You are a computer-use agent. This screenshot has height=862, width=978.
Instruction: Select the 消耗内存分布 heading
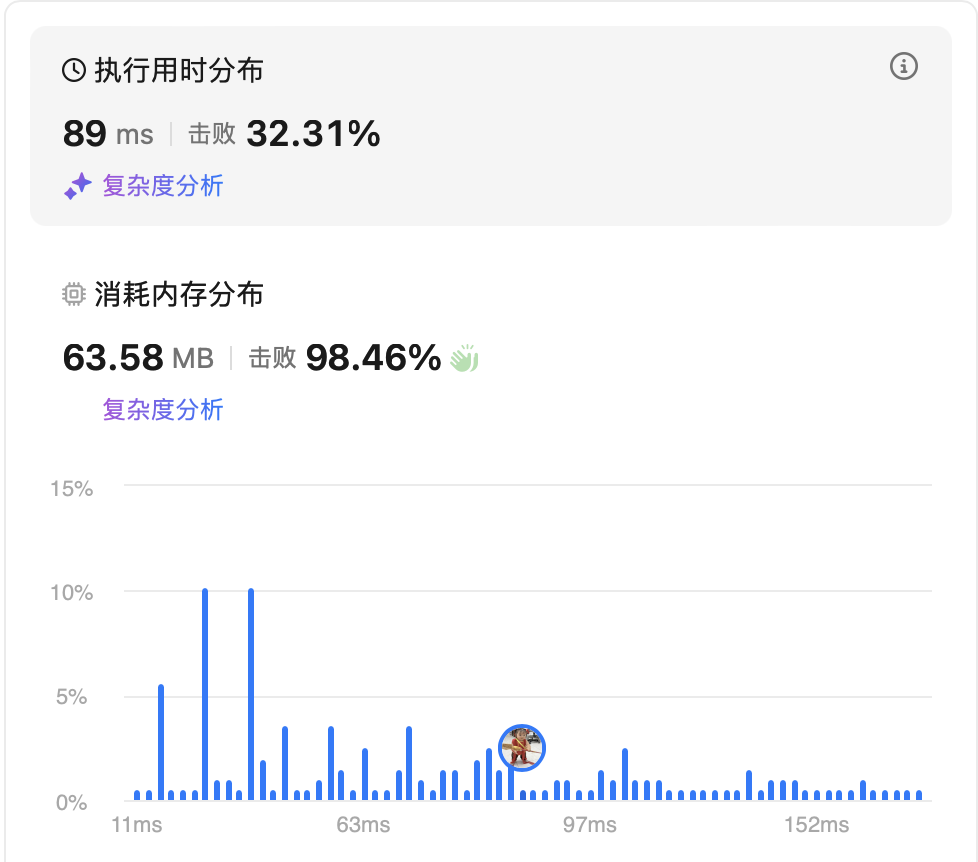pyautogui.click(x=179, y=294)
